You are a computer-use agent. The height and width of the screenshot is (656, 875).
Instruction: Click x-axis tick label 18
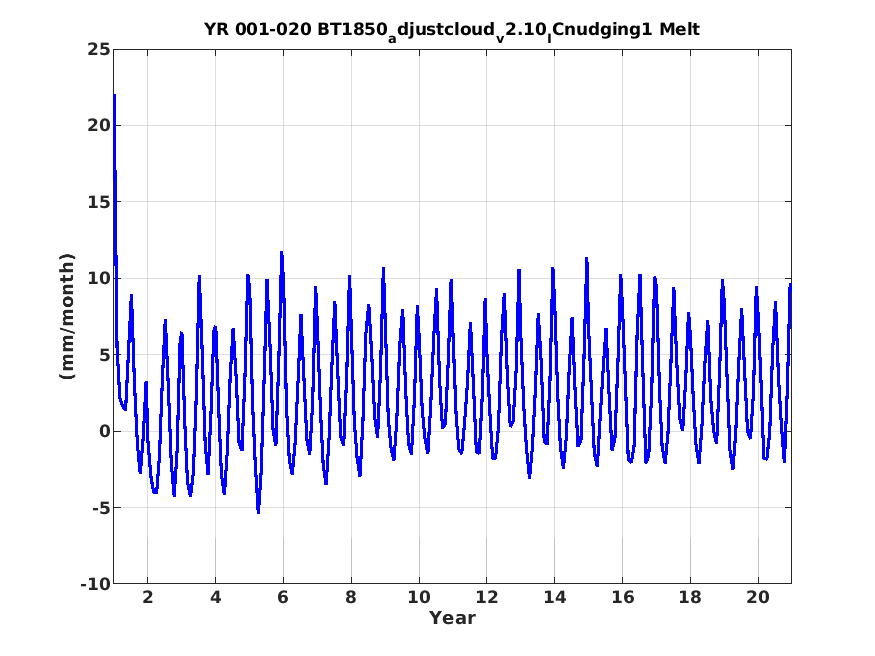(690, 597)
